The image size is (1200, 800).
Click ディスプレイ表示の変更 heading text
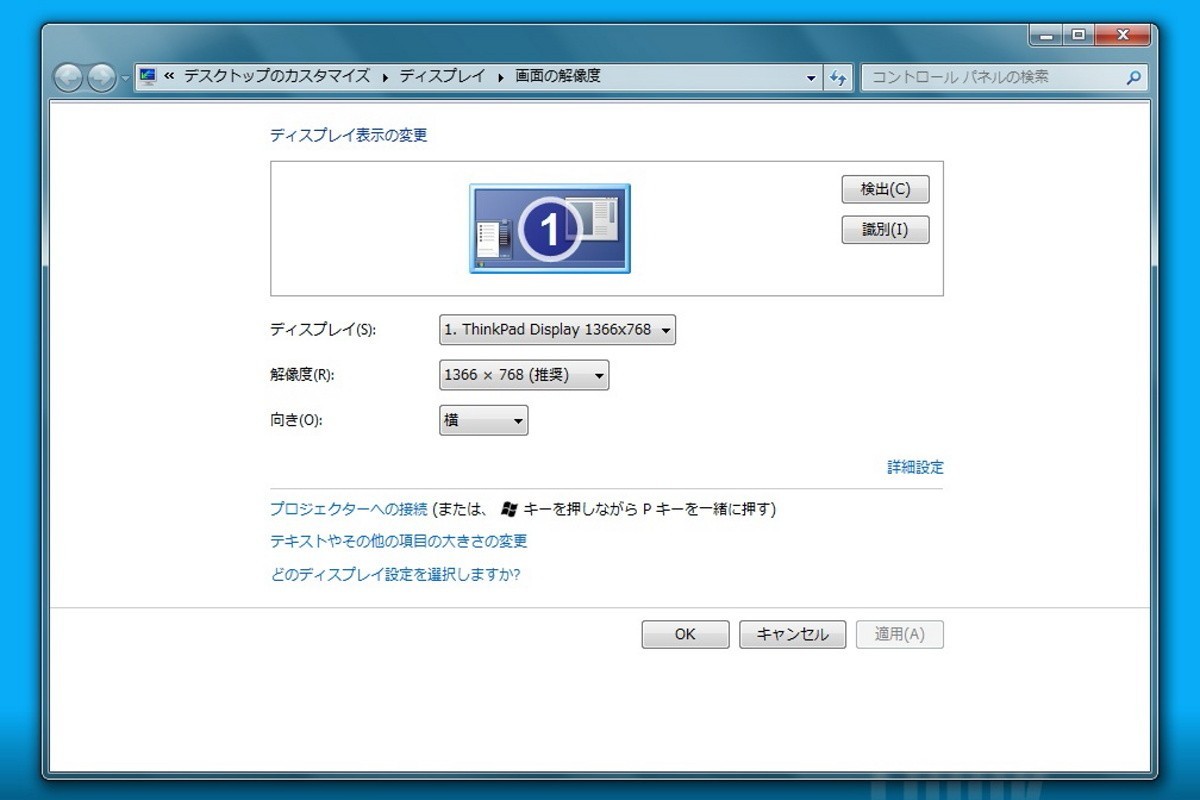pyautogui.click(x=349, y=135)
